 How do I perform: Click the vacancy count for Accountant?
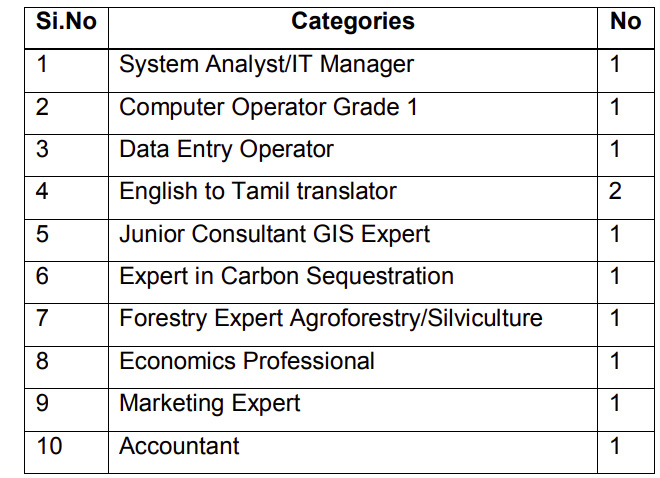point(615,446)
